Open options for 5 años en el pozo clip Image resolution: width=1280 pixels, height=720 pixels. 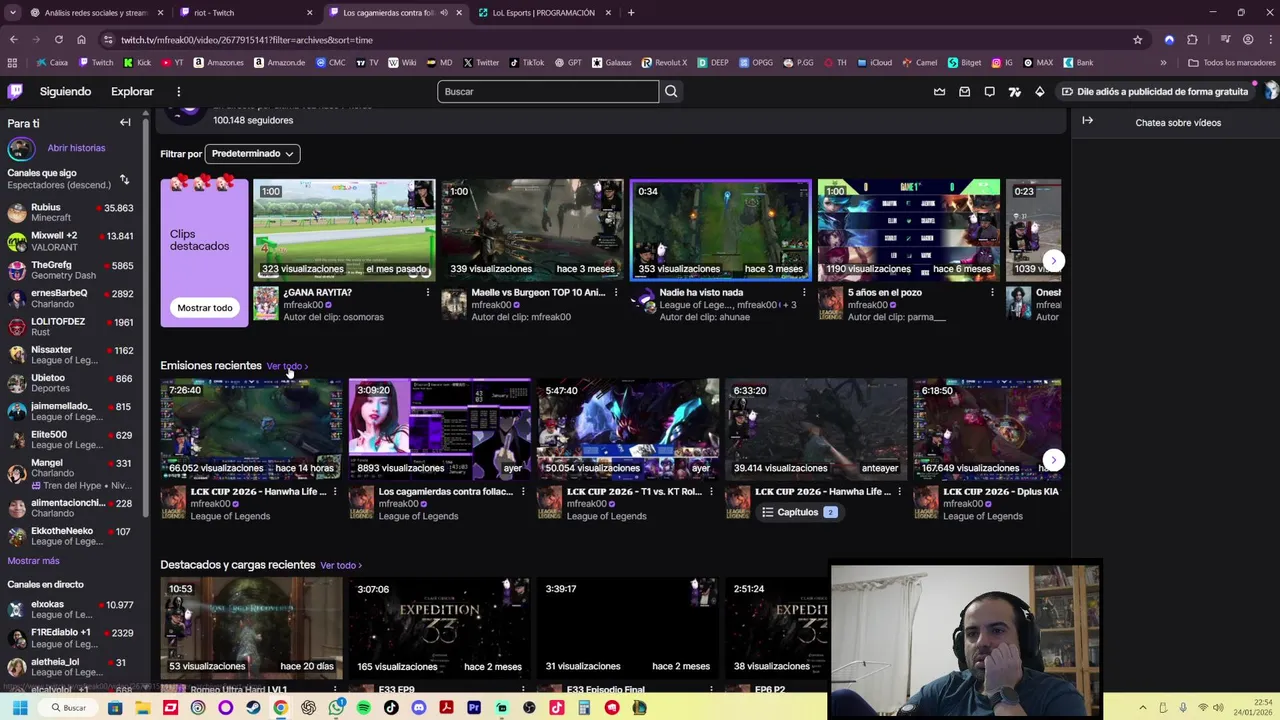click(992, 292)
